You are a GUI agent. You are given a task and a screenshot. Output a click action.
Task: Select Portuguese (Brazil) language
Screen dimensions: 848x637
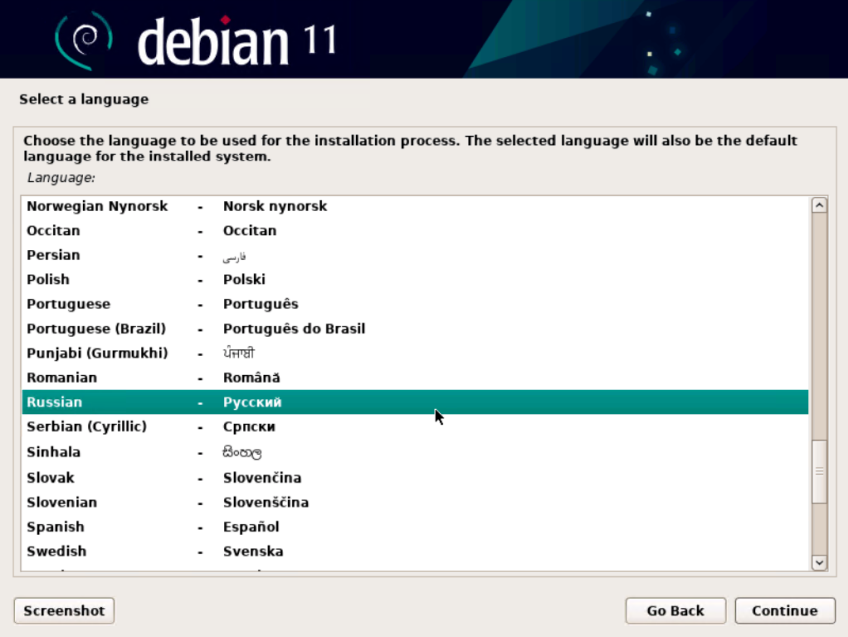coord(415,329)
